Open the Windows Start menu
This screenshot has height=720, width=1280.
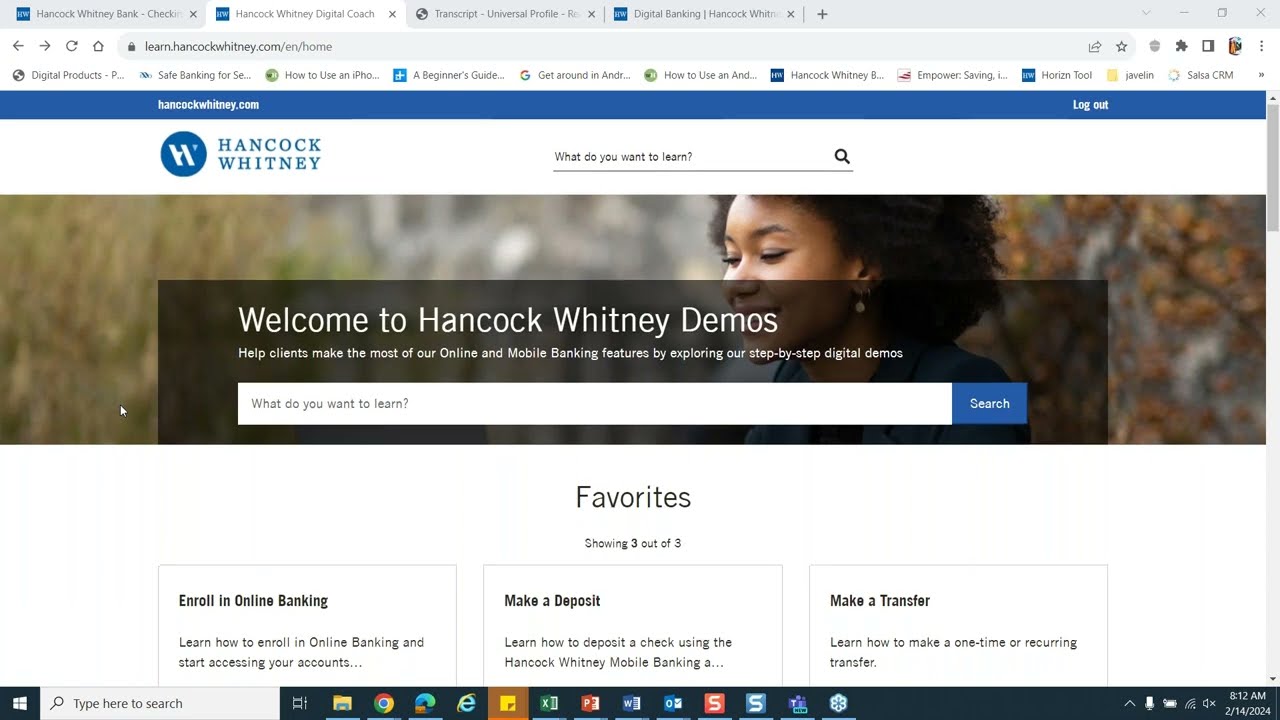(20, 703)
